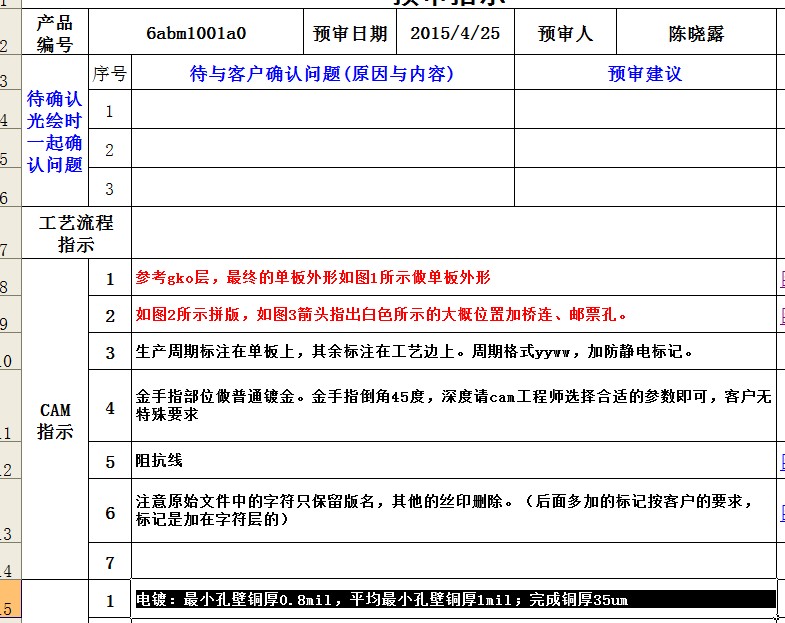The width and height of the screenshot is (785, 623).
Task: Select the 预审建议 header cell
Action: 645,73
